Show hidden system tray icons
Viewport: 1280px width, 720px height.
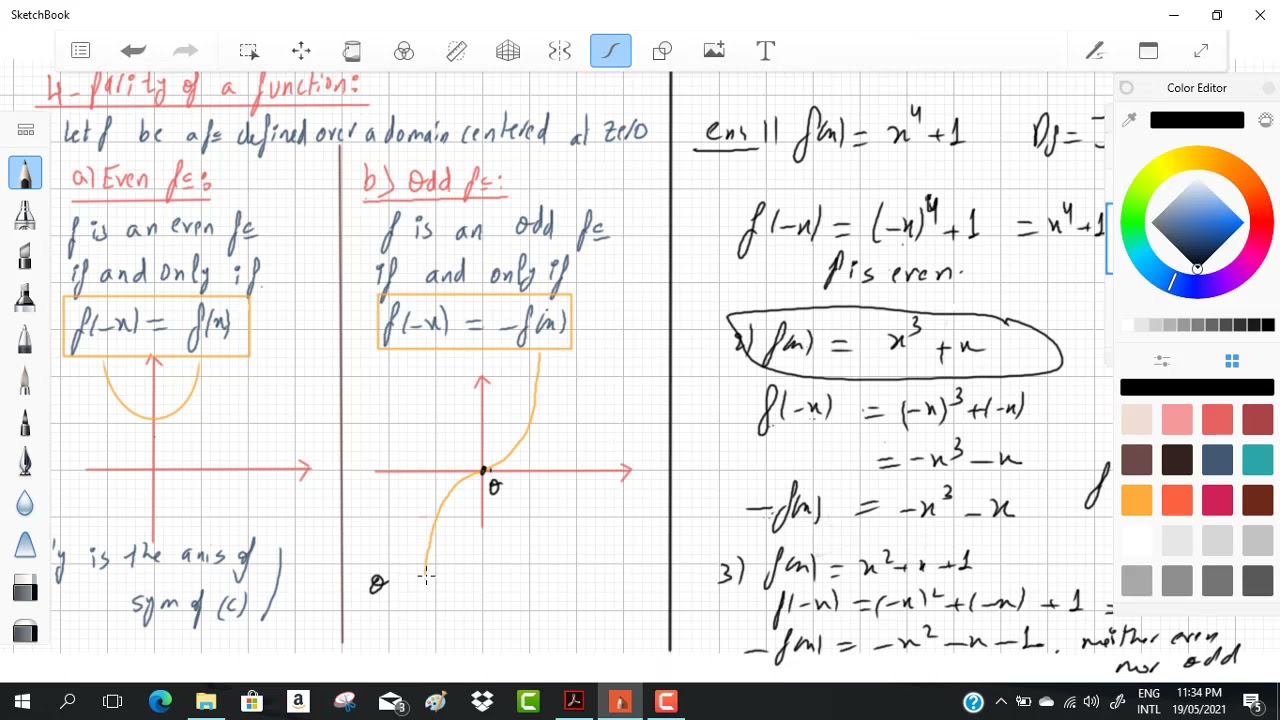click(1001, 702)
